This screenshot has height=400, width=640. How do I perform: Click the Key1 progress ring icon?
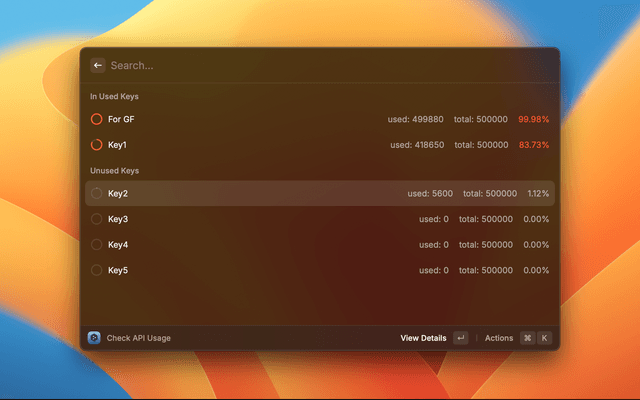(97, 144)
